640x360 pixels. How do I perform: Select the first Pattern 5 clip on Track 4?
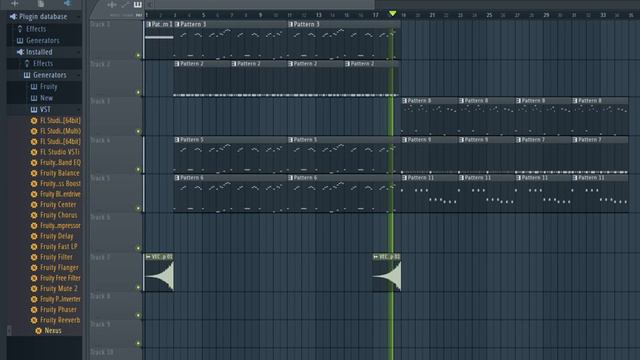(231, 155)
